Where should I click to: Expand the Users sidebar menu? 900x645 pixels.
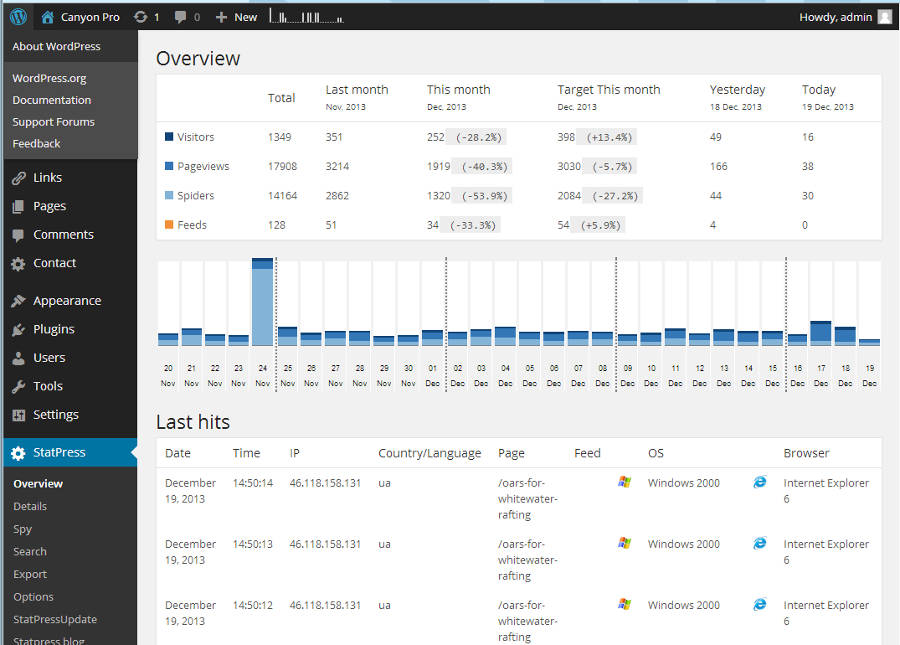click(49, 358)
